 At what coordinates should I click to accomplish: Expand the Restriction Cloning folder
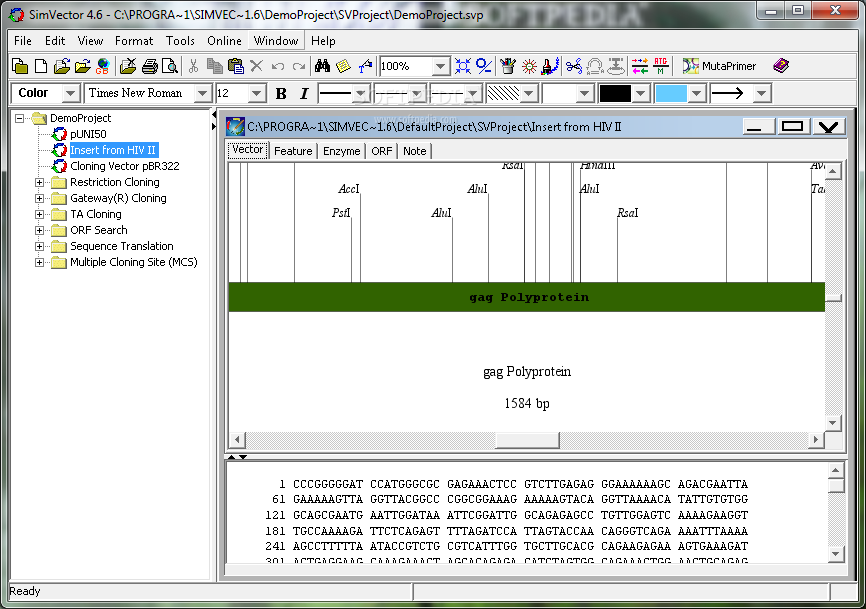39,182
